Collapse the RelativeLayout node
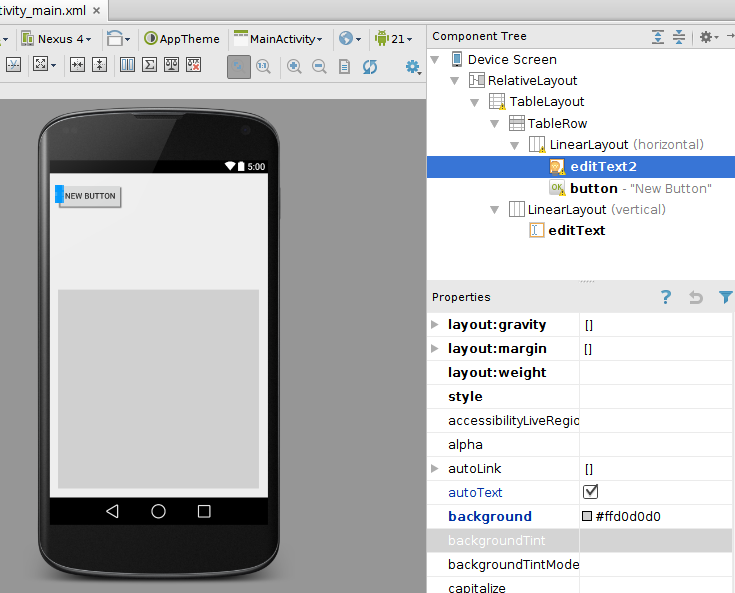Image resolution: width=735 pixels, height=593 pixels. tap(455, 81)
